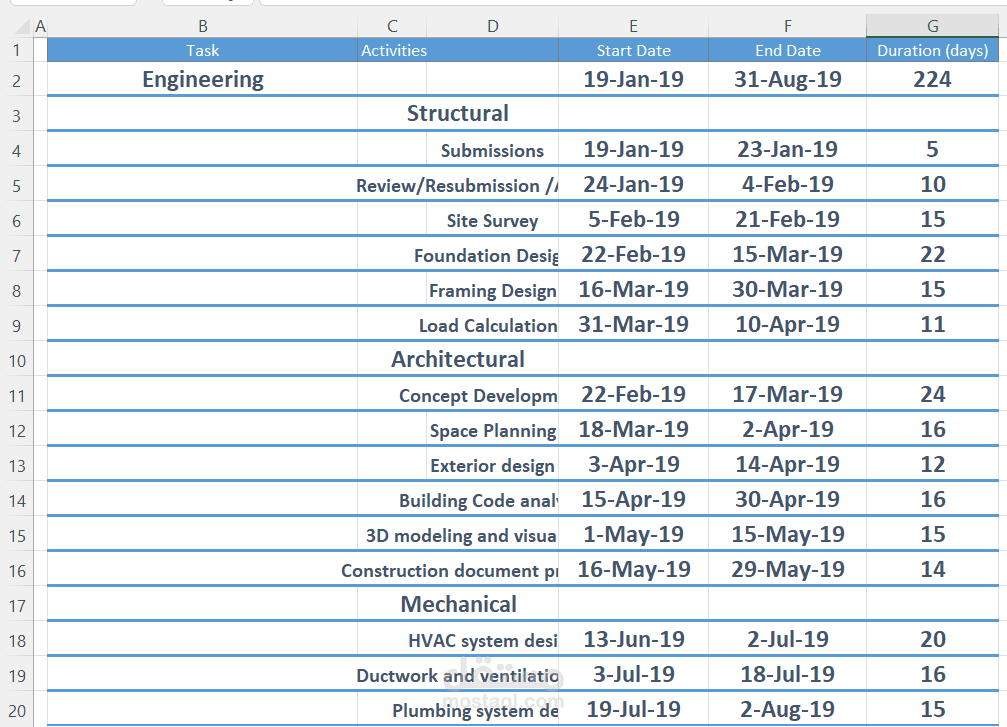Select the Space Planning cell
The height and width of the screenshot is (727, 1007).
point(493,430)
